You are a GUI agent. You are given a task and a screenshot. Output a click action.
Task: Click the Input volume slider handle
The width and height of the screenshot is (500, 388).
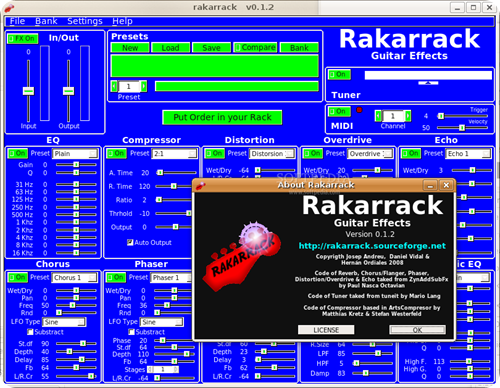[x=28, y=91]
